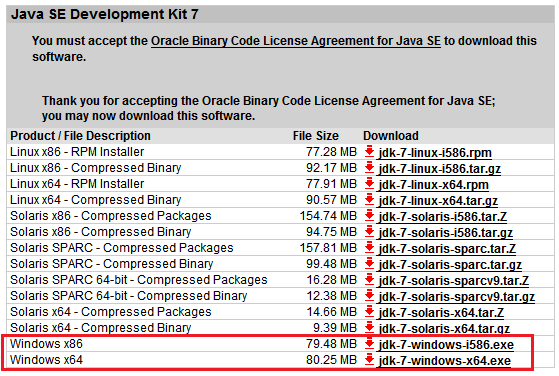Click download arrow icon for jdk-7-solaris-x64.tar.Z

click(x=369, y=312)
